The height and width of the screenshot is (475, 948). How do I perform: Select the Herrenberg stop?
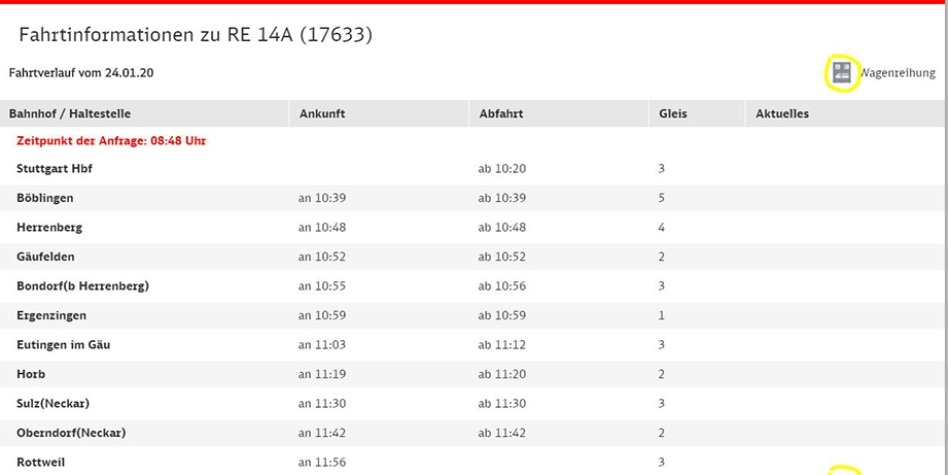[x=49, y=227]
